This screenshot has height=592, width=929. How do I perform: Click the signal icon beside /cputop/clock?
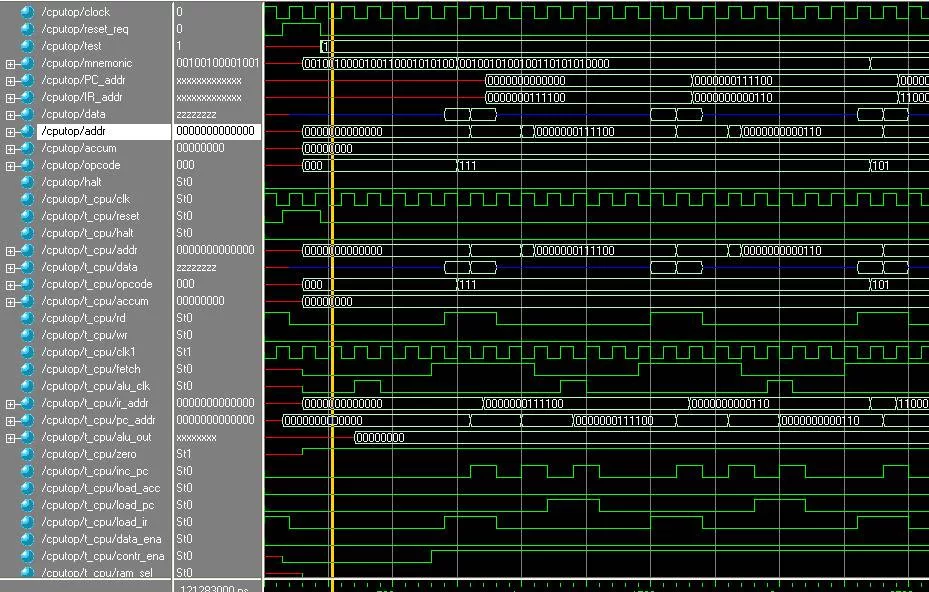tap(27, 12)
